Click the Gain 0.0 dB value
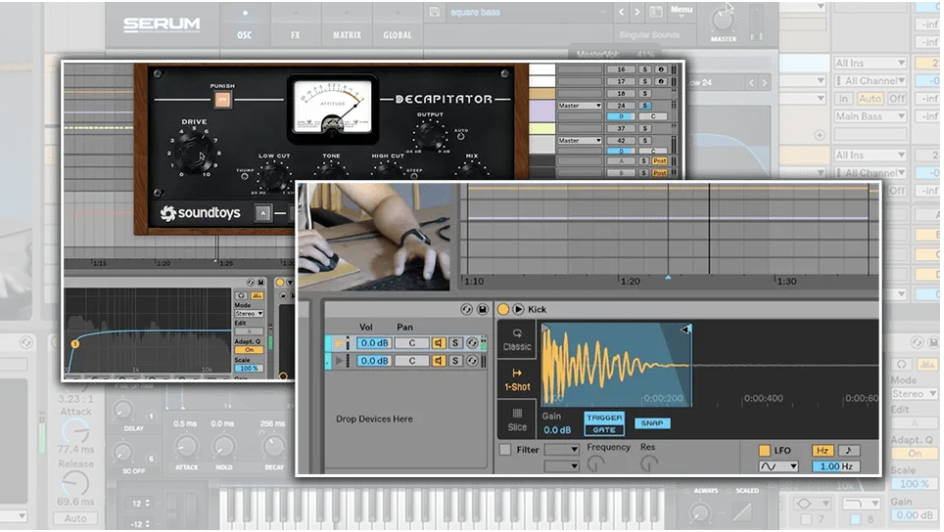 point(557,430)
